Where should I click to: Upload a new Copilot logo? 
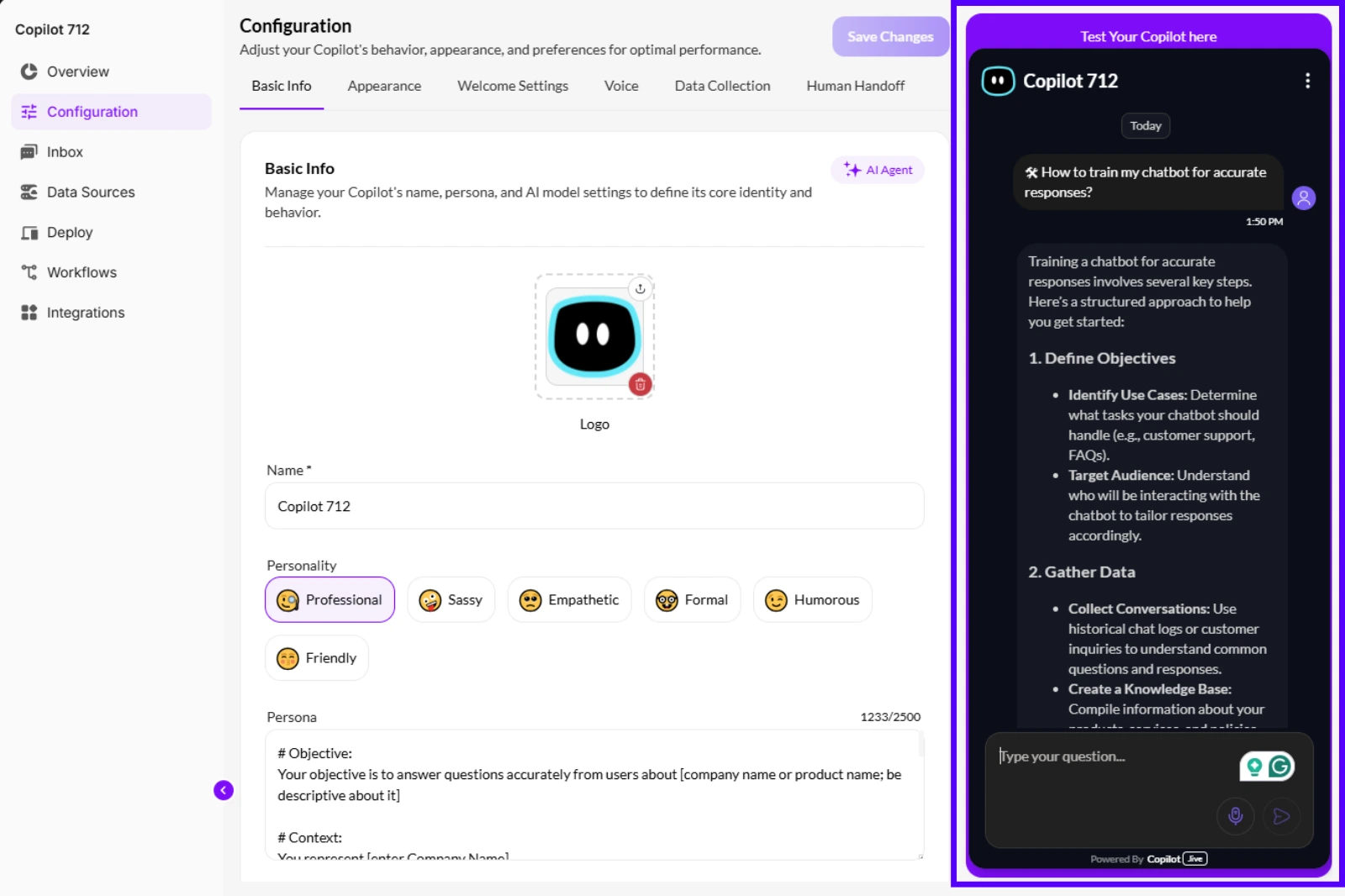tap(641, 287)
